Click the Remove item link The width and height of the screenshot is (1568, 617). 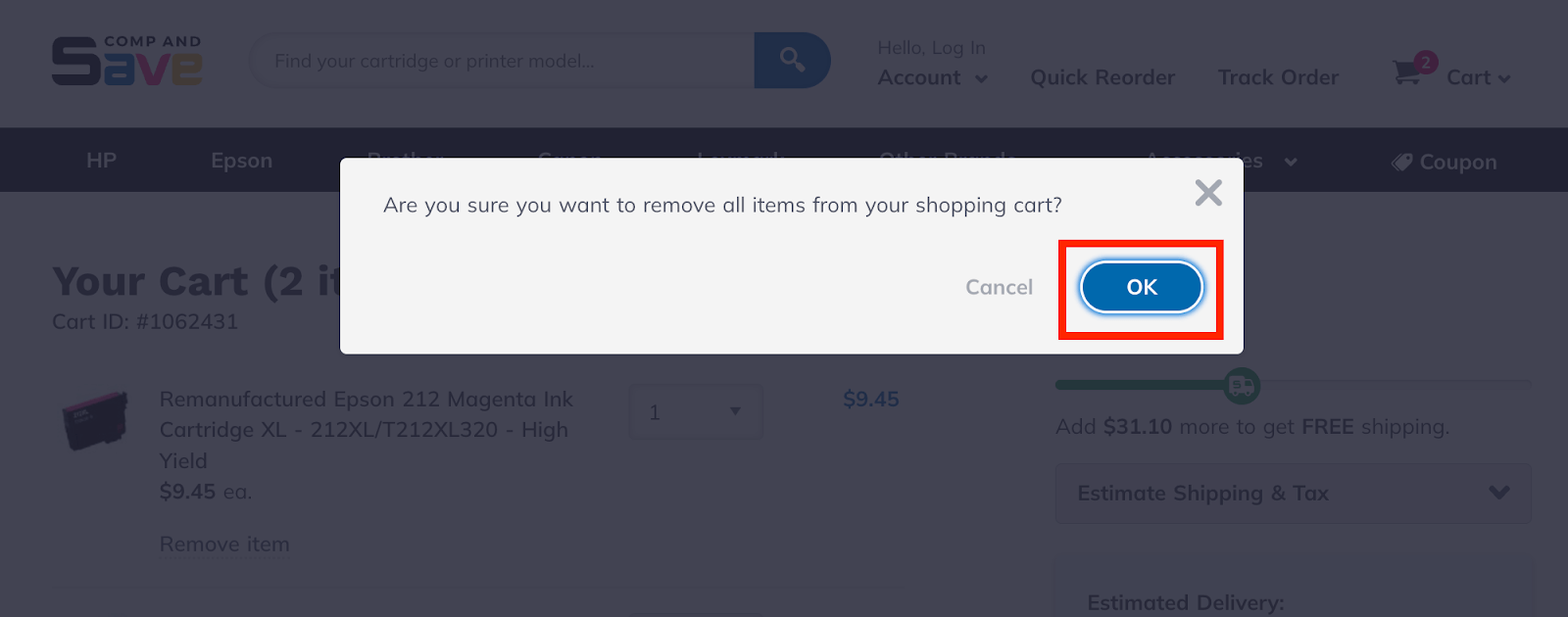[224, 544]
